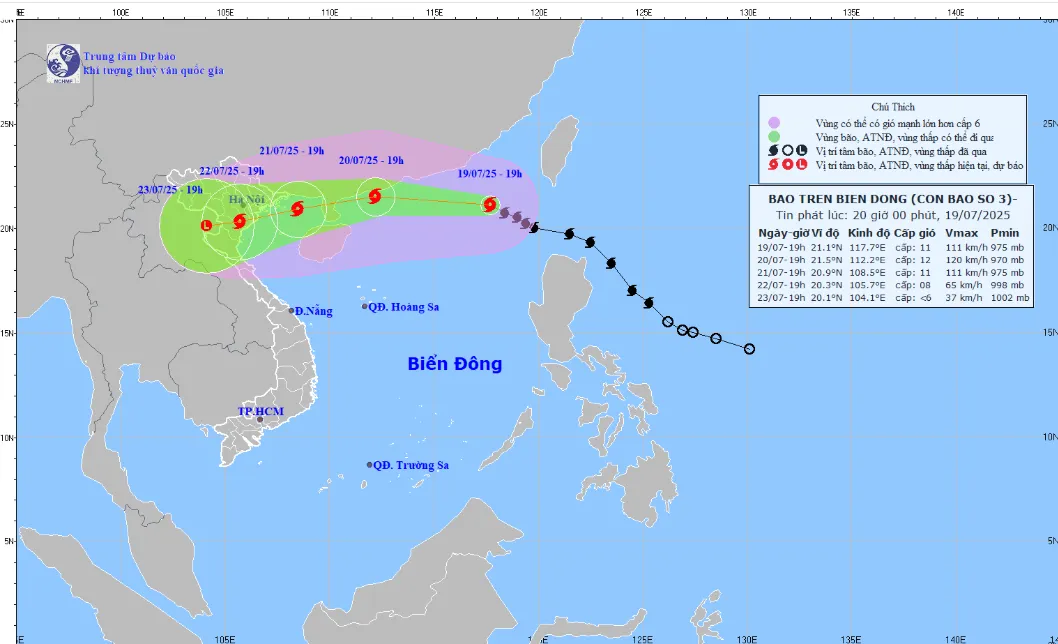The height and width of the screenshot is (644, 1058).
Task: Click the 'Đ.Nẵng' map label
Action: tap(314, 311)
